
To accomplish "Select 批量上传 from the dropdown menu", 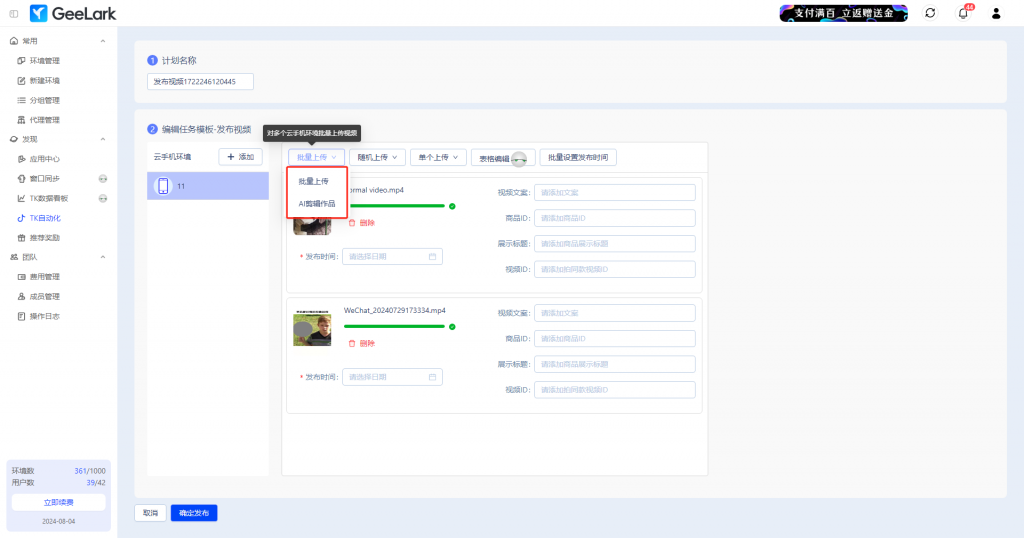I will pos(314,181).
